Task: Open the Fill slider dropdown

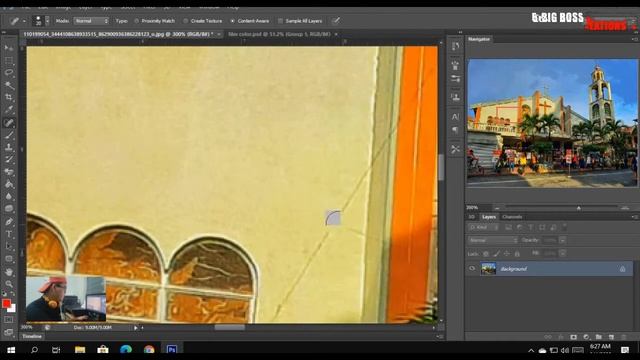Action: point(562,253)
